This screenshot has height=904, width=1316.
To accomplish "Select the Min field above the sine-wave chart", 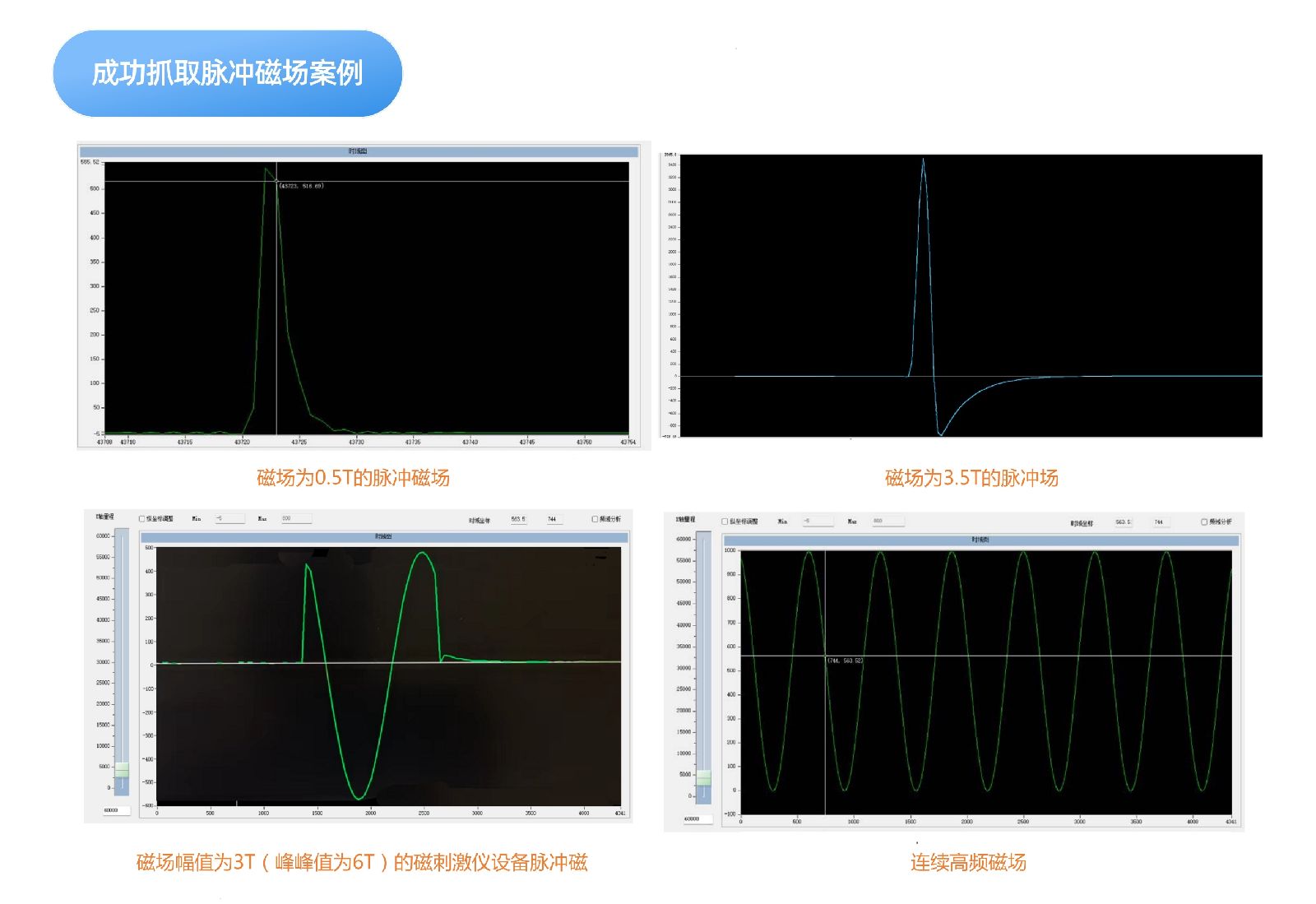I will point(818,522).
